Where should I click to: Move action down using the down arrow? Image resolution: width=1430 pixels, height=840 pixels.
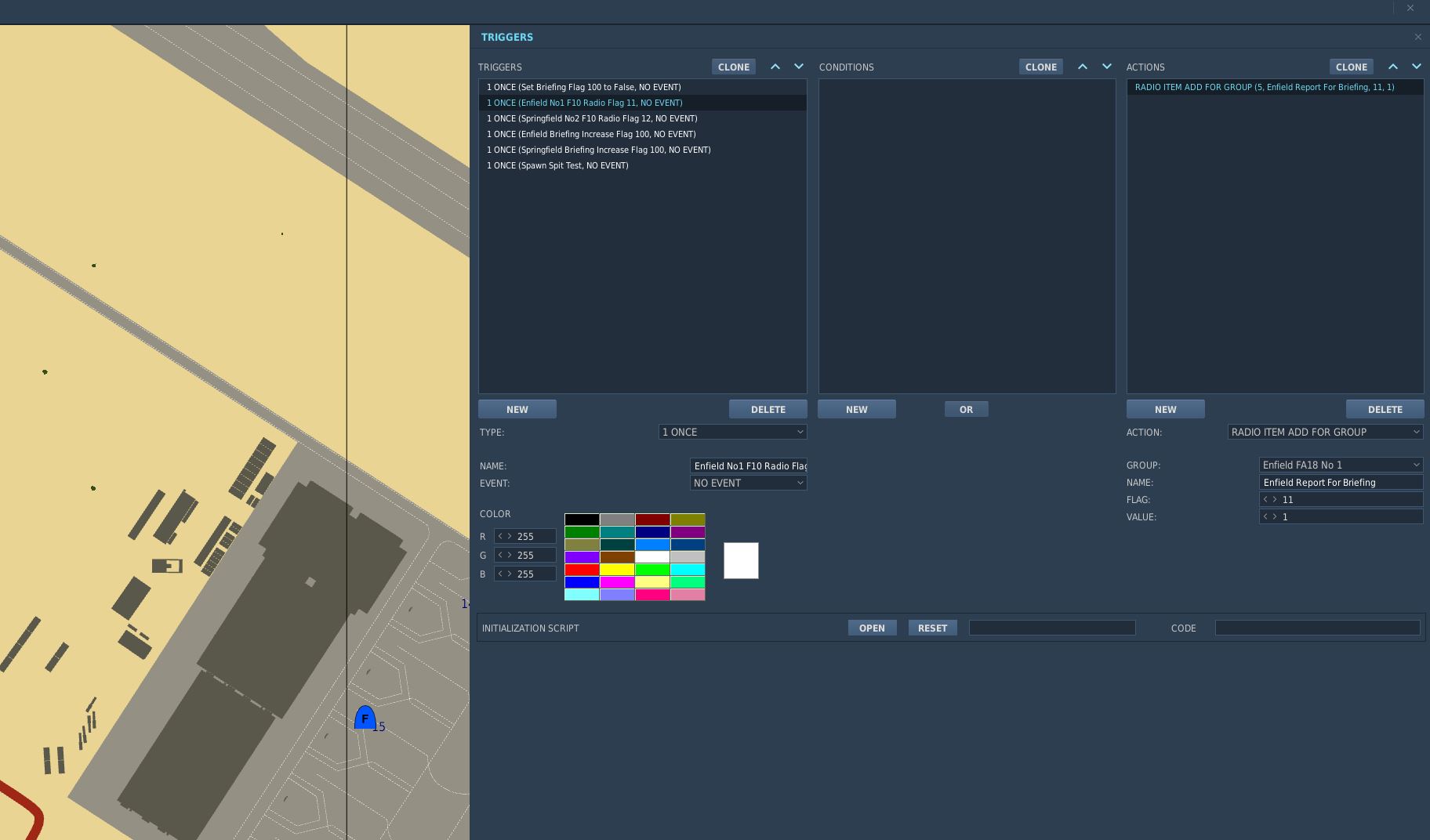[1417, 67]
